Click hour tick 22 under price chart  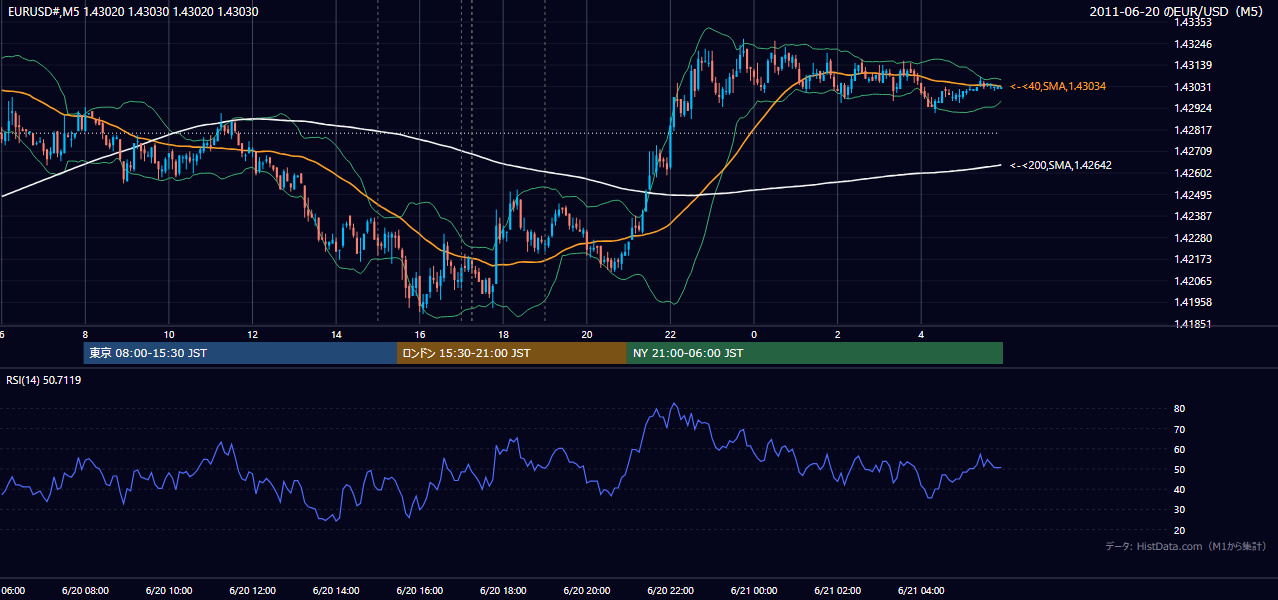[x=670, y=335]
